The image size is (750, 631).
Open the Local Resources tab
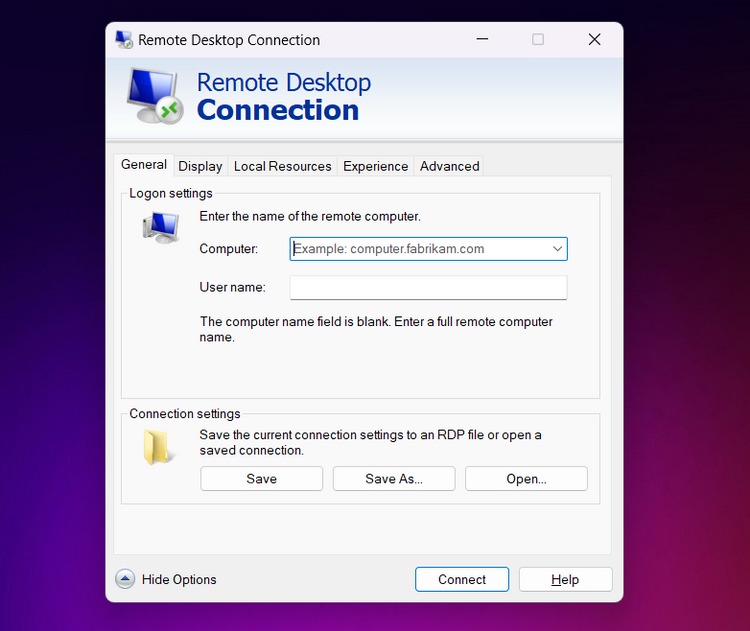pos(282,166)
